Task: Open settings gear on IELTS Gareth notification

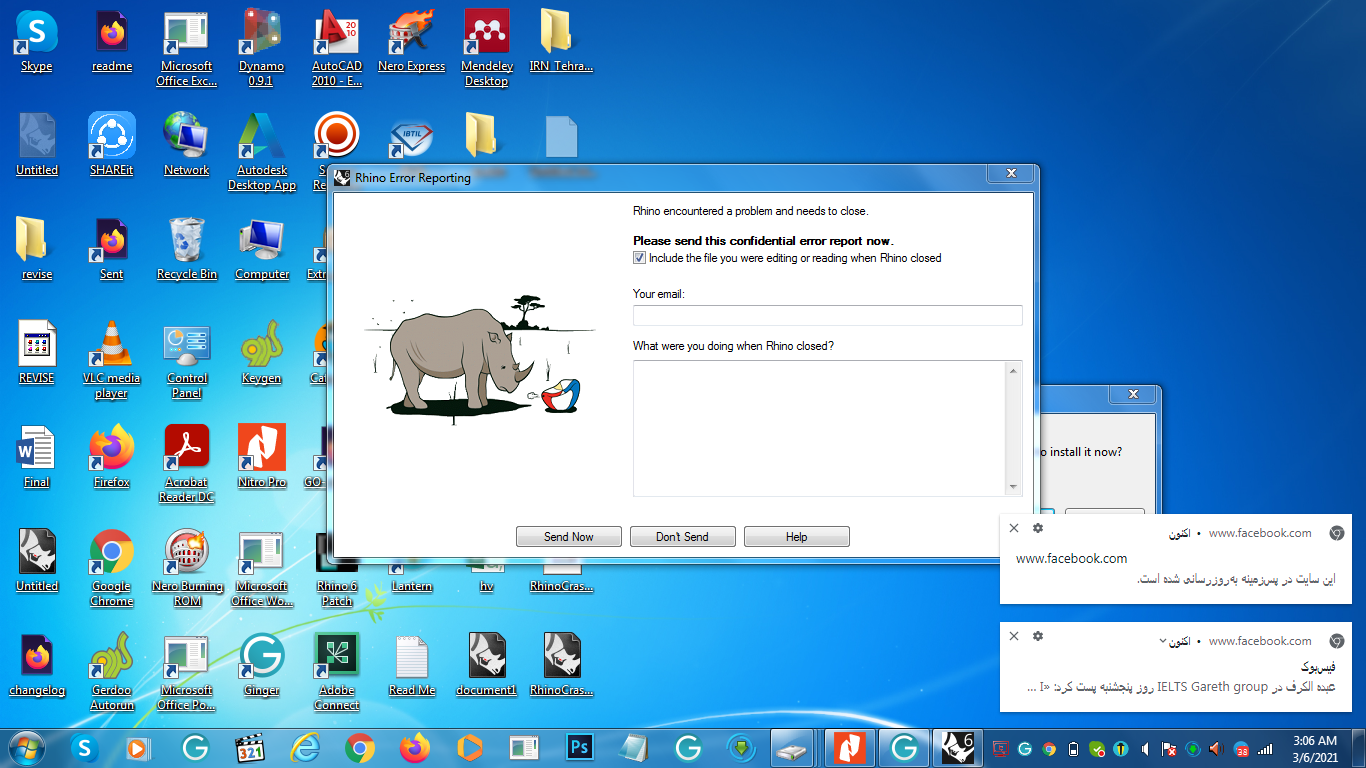Action: pyautogui.click(x=1038, y=636)
